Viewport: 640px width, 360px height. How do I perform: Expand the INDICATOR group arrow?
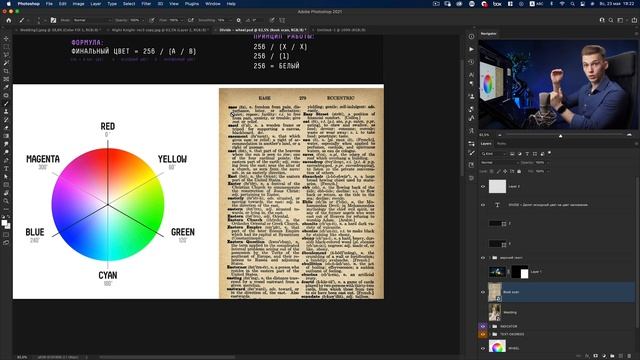pos(490,327)
